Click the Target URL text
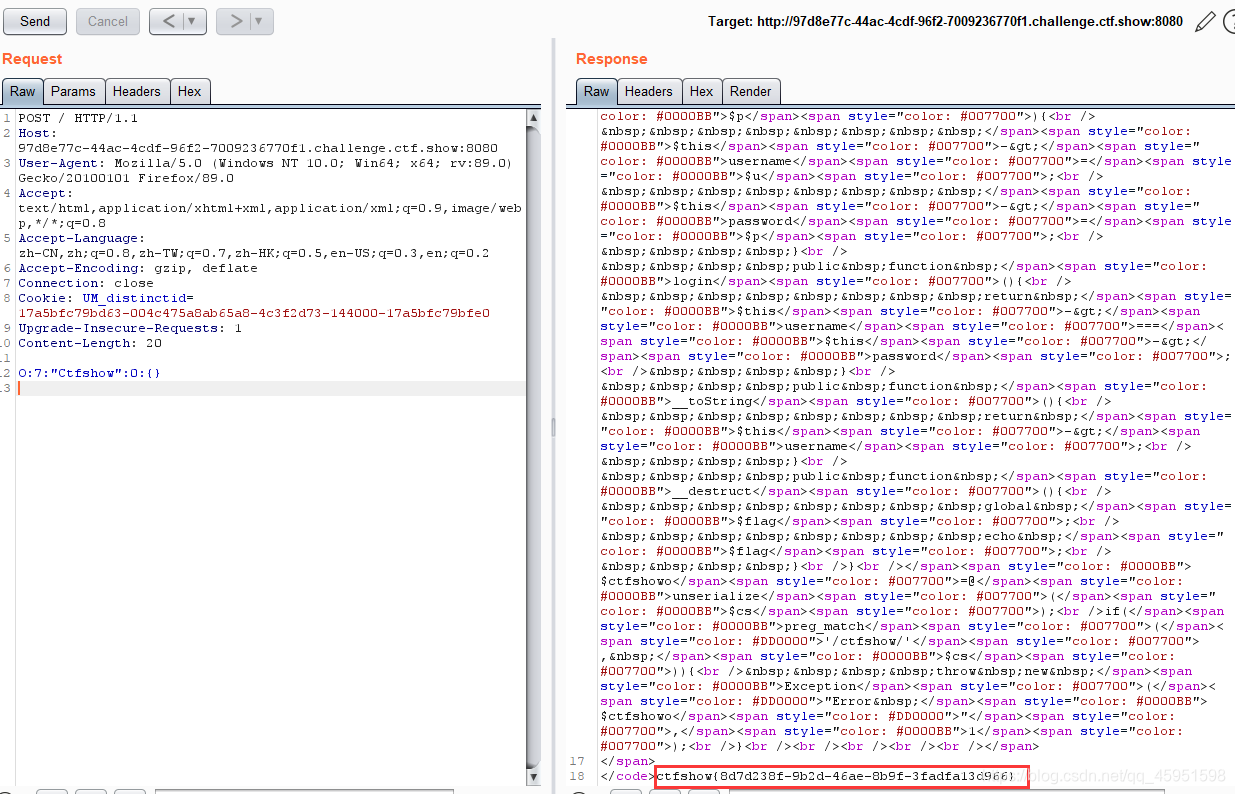 click(x=945, y=21)
